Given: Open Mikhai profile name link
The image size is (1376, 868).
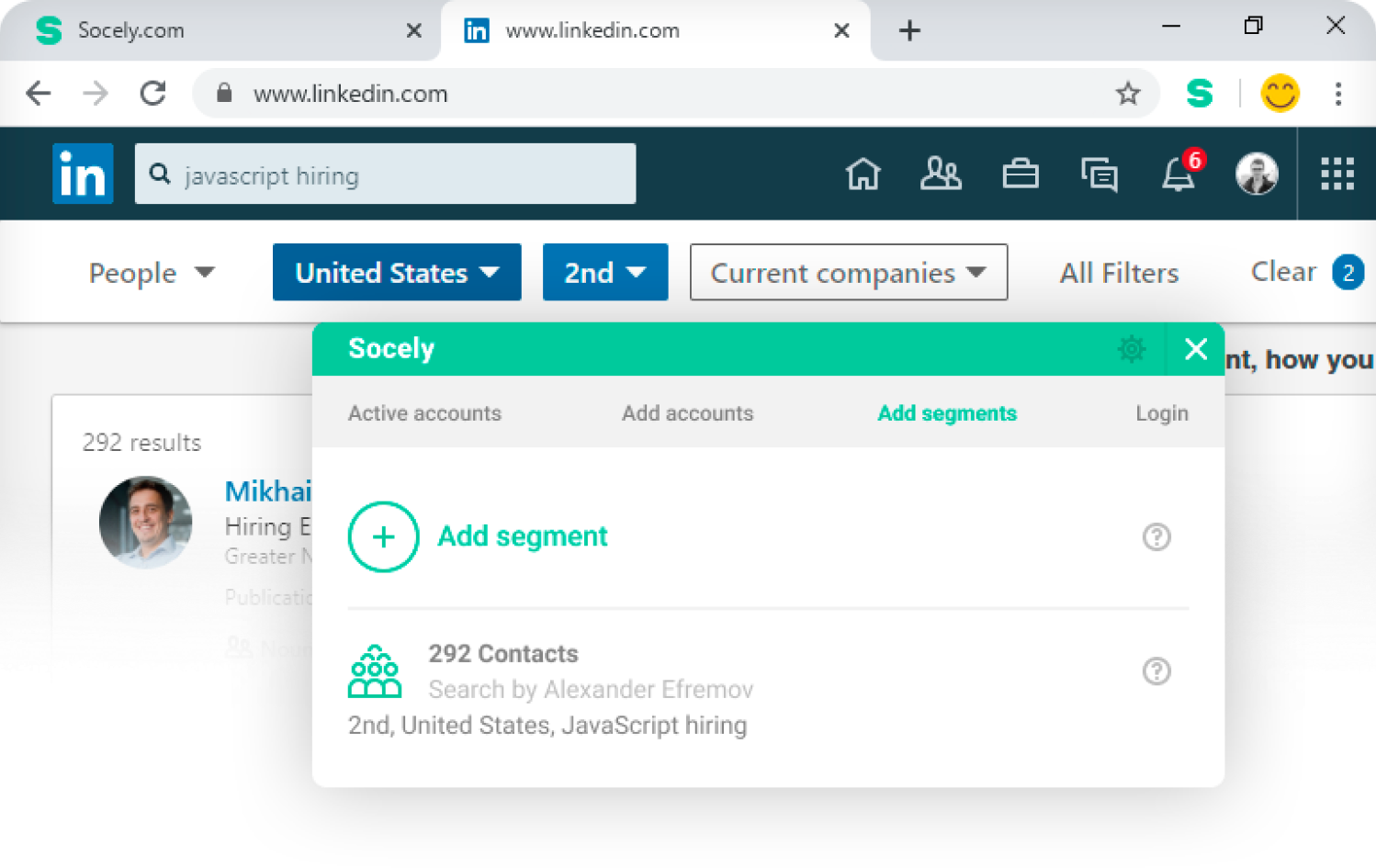Looking at the screenshot, I should [268, 491].
